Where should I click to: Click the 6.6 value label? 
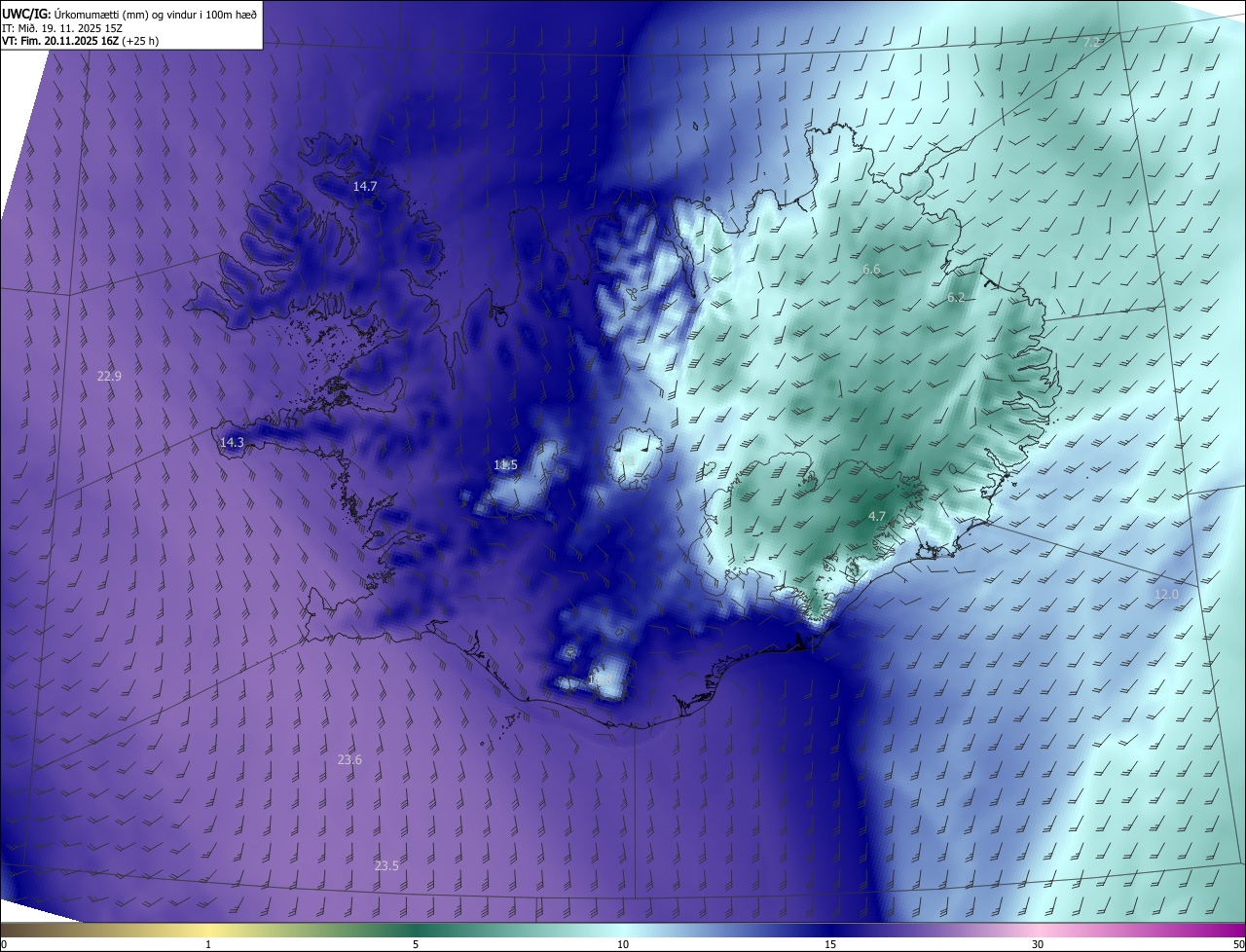tap(871, 270)
